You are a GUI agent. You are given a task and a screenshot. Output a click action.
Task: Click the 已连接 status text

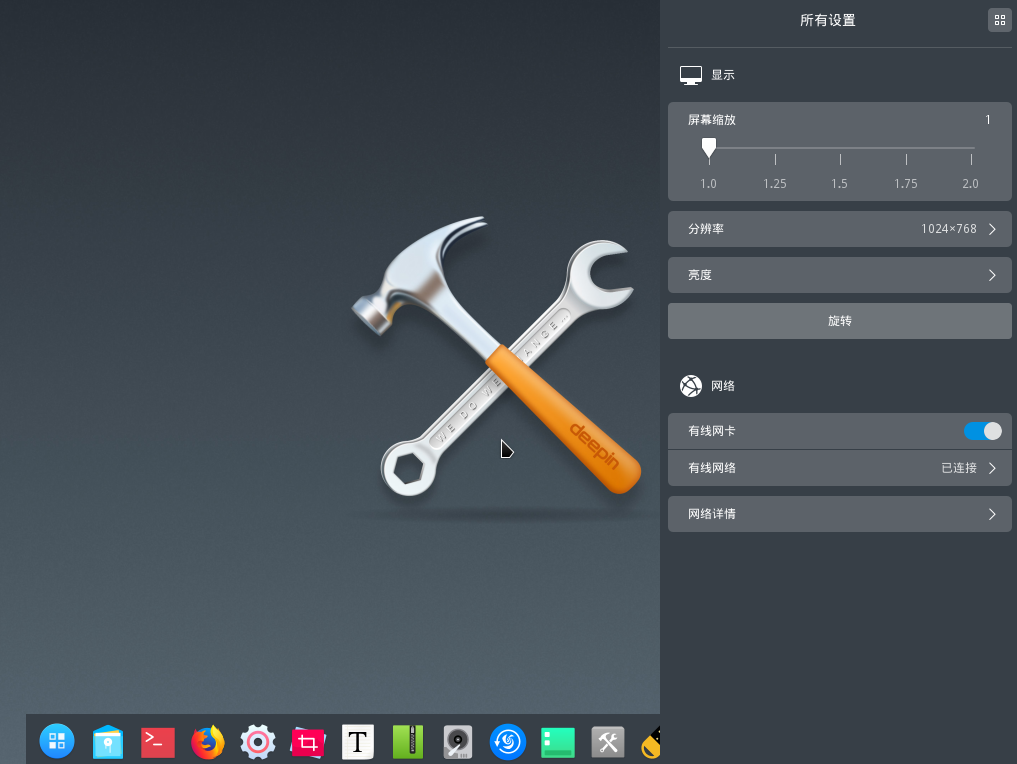tap(959, 468)
